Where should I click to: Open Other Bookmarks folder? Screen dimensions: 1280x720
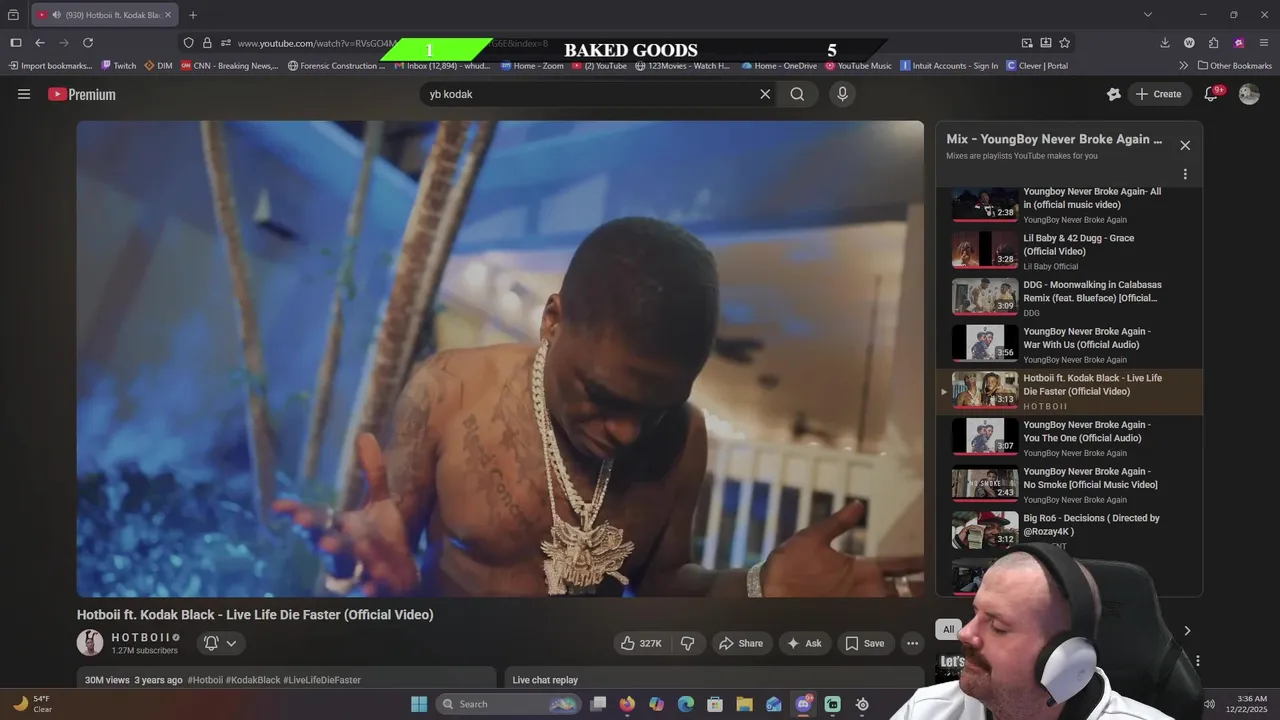(x=1234, y=66)
